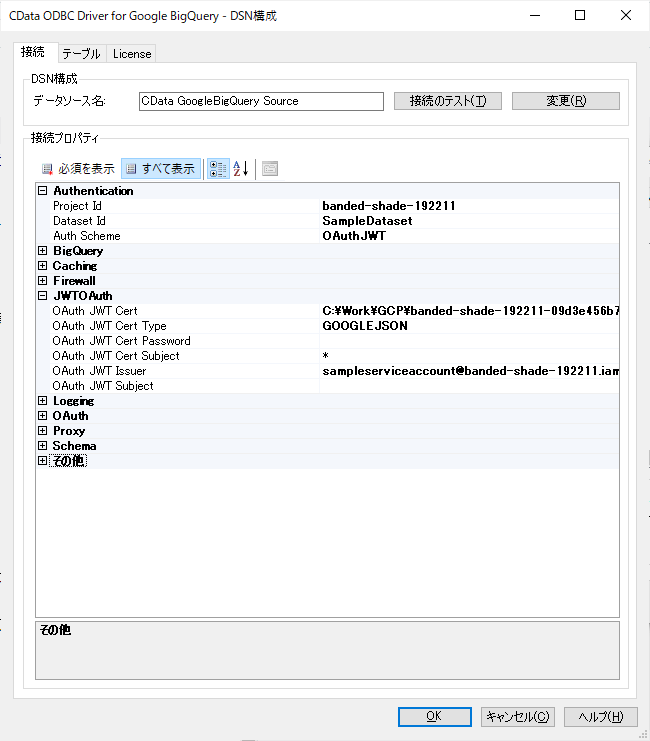This screenshot has height=741, width=650.
Task: Click the 変更(R) button
Action: pos(566,101)
